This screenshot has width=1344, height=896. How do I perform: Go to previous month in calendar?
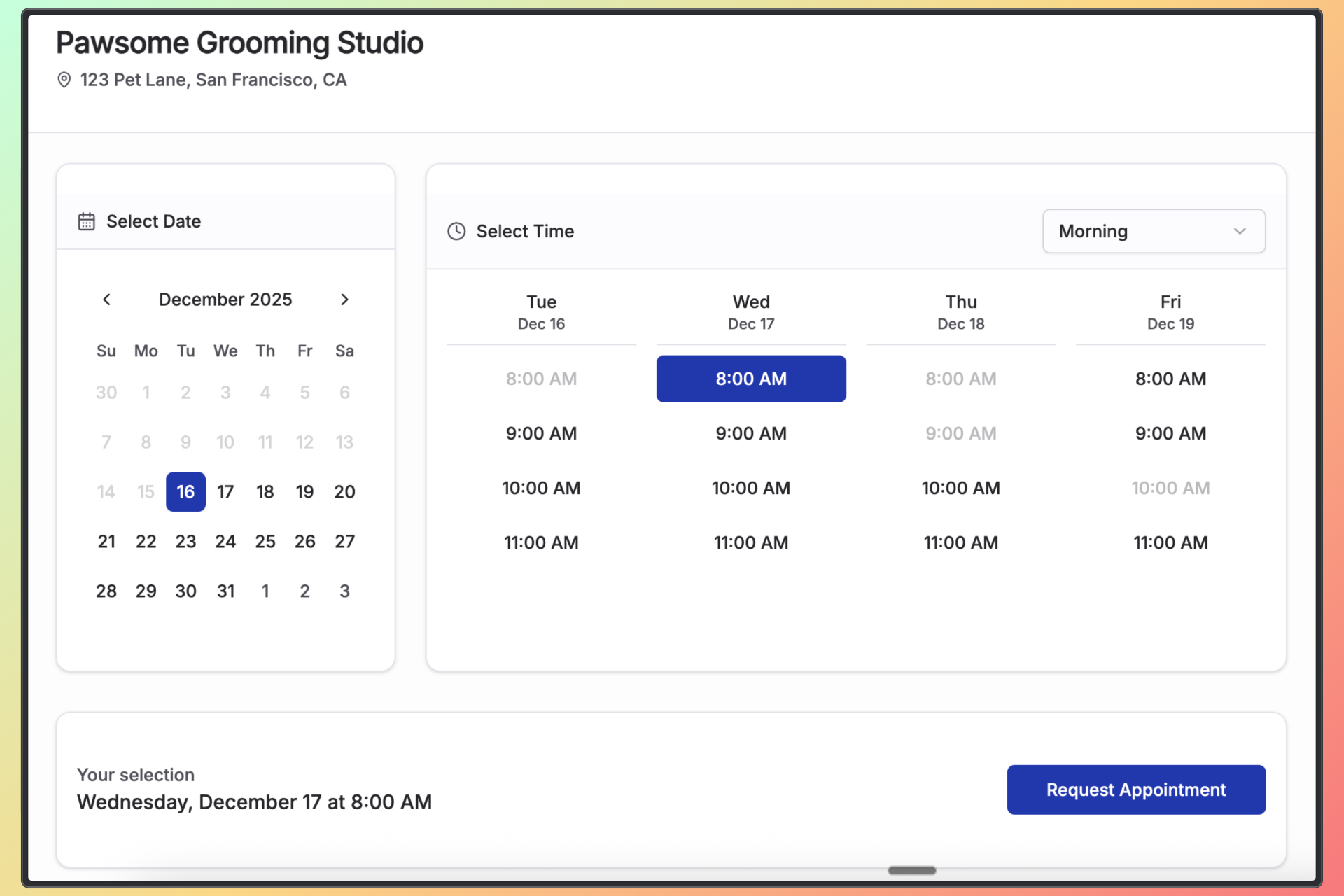coord(106,300)
